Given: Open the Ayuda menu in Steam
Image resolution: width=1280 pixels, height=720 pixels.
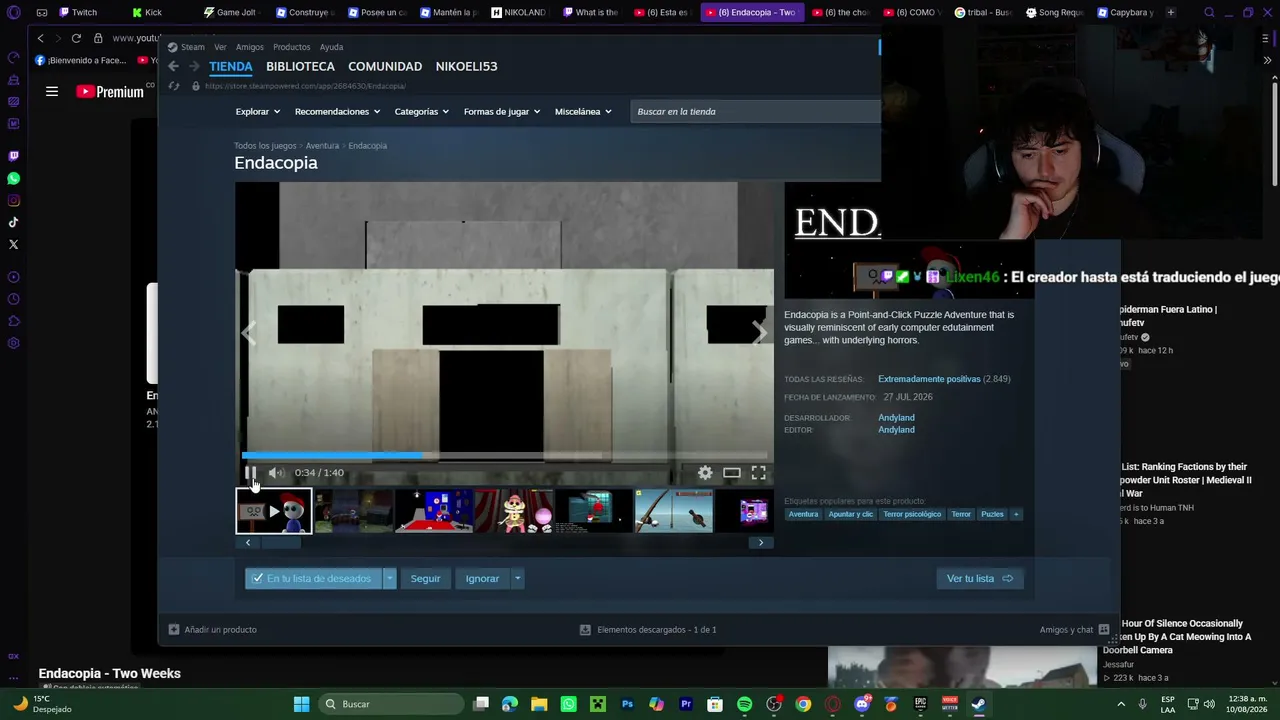Looking at the screenshot, I should pyautogui.click(x=331, y=47).
